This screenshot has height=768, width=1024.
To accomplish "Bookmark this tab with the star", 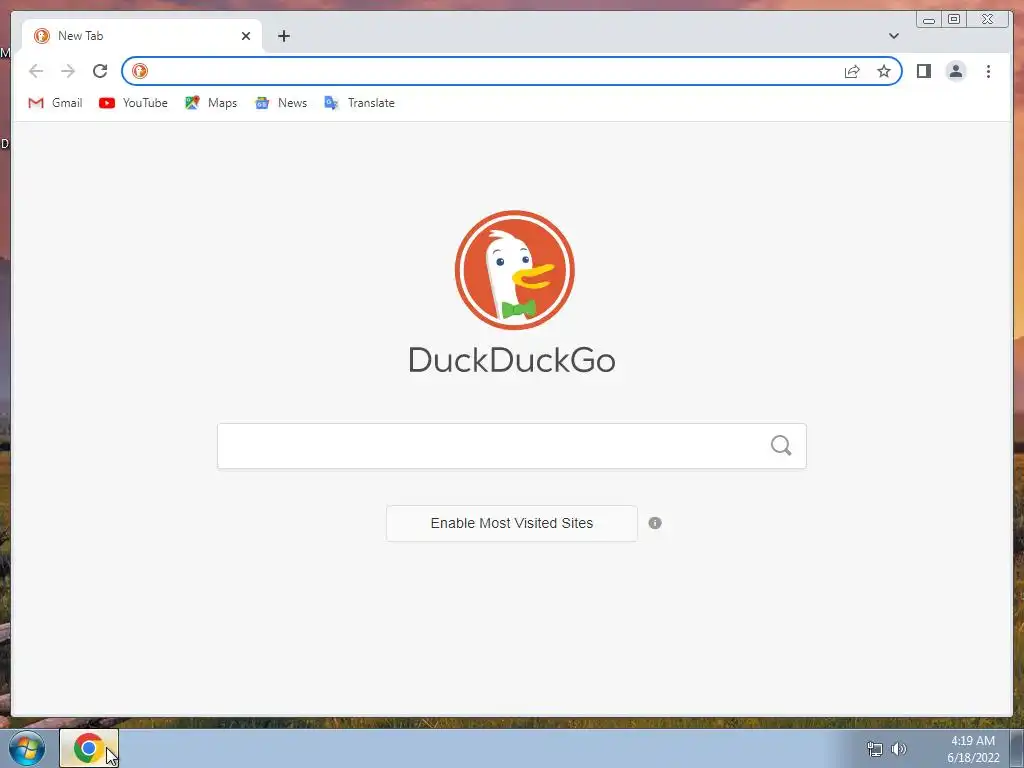I will pyautogui.click(x=884, y=71).
